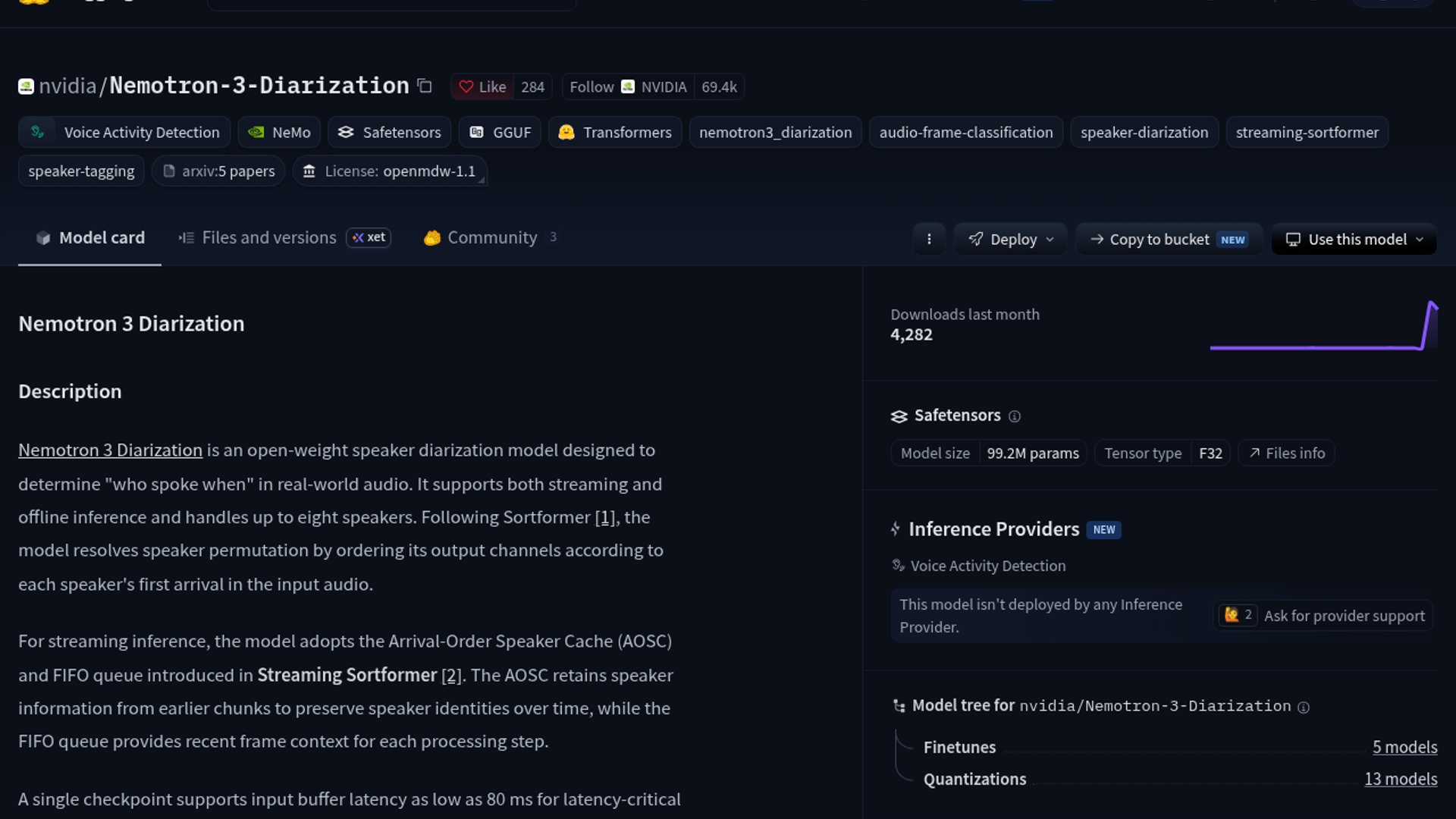1456x819 pixels.
Task: Click the Nemotron 3 Diarization heading
Action: [131, 324]
